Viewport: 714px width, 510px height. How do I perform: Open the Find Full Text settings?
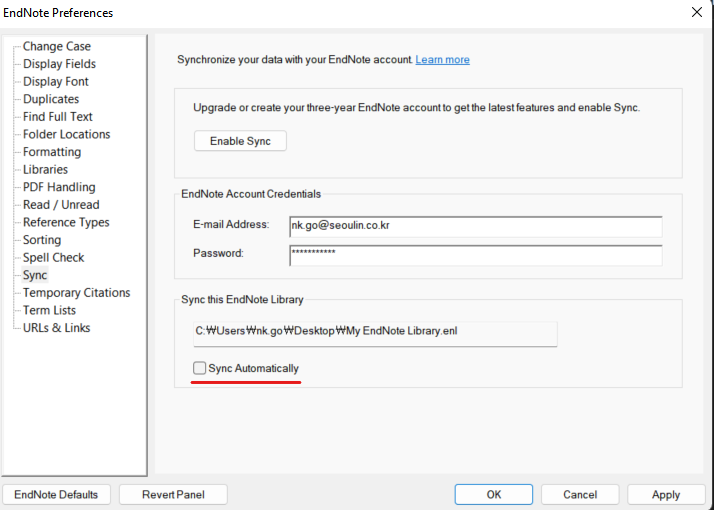click(57, 117)
